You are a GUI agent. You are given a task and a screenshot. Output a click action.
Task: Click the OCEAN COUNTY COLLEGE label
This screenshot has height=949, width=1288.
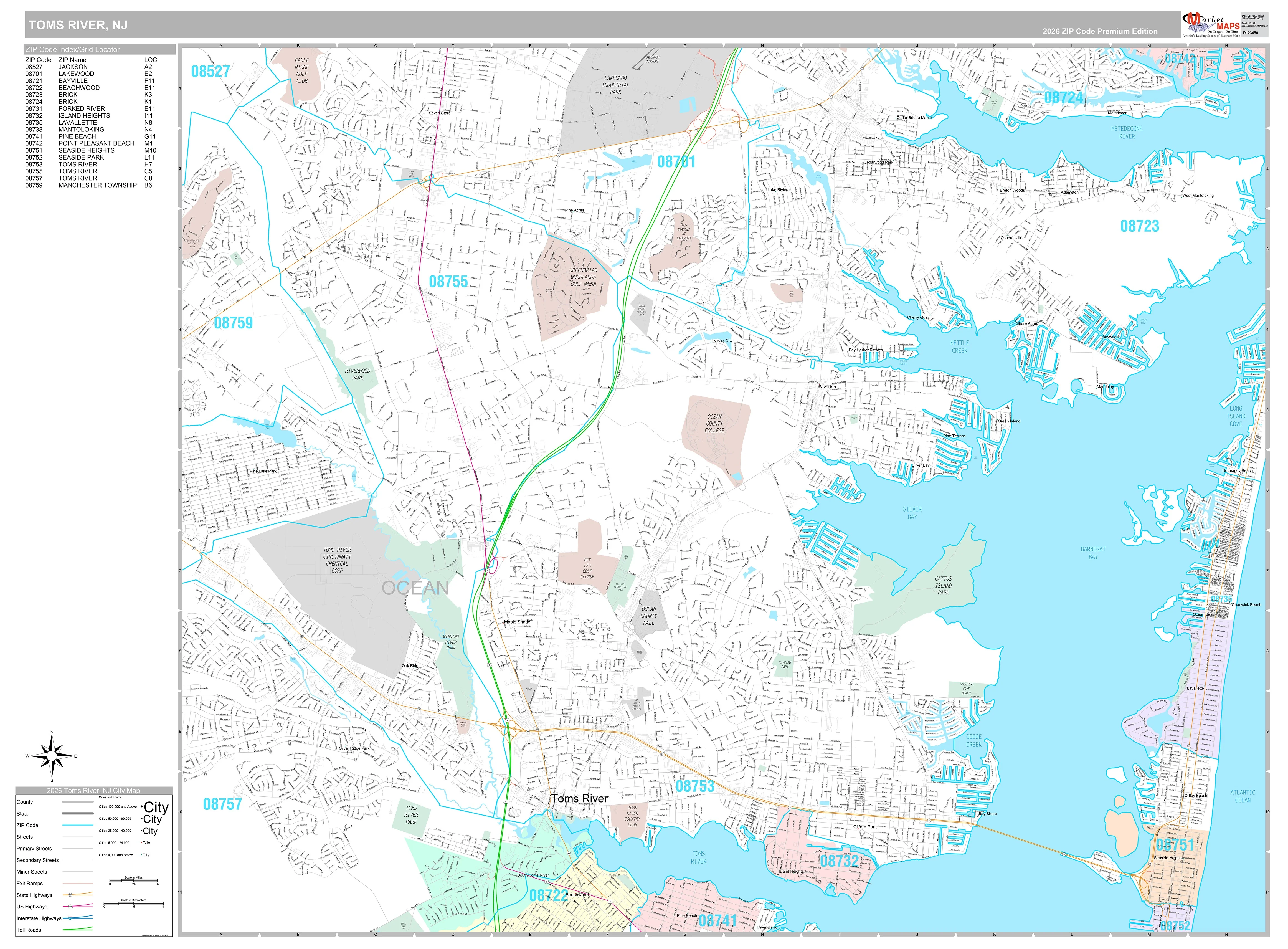[x=714, y=423]
